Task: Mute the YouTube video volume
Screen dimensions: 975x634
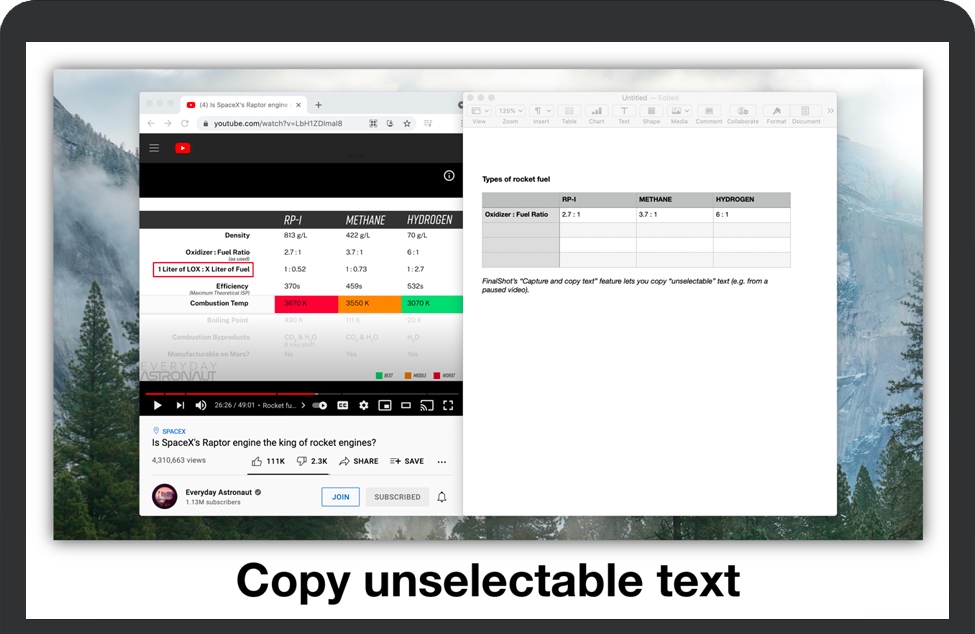Action: click(x=201, y=405)
